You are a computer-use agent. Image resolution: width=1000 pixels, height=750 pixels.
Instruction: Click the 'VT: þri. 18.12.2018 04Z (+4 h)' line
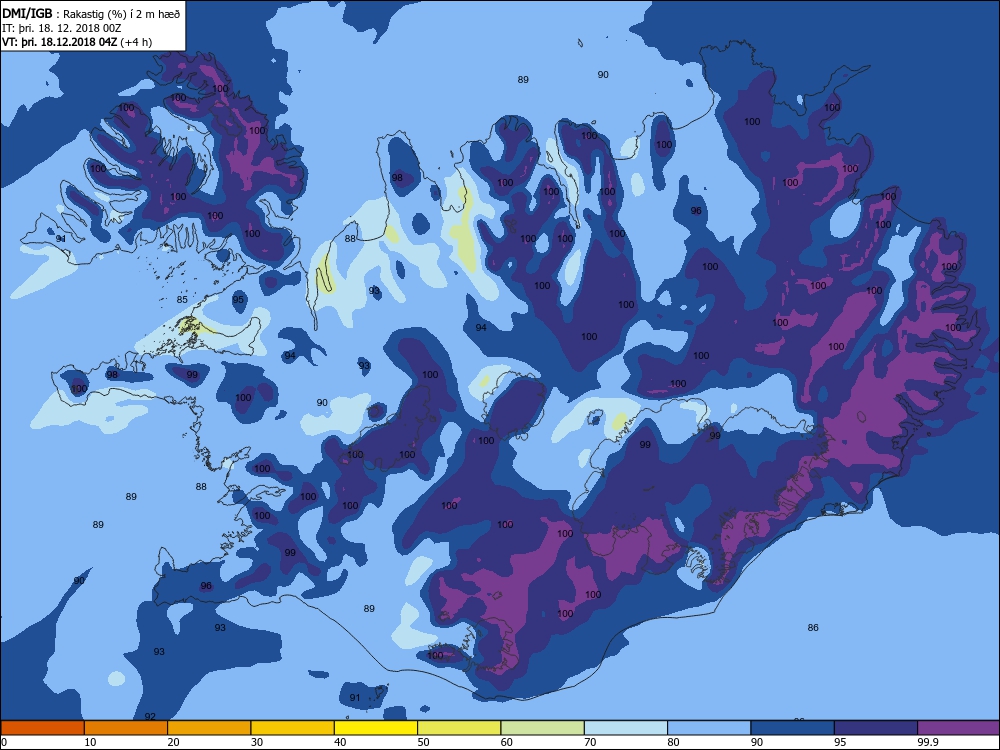[x=77, y=42]
